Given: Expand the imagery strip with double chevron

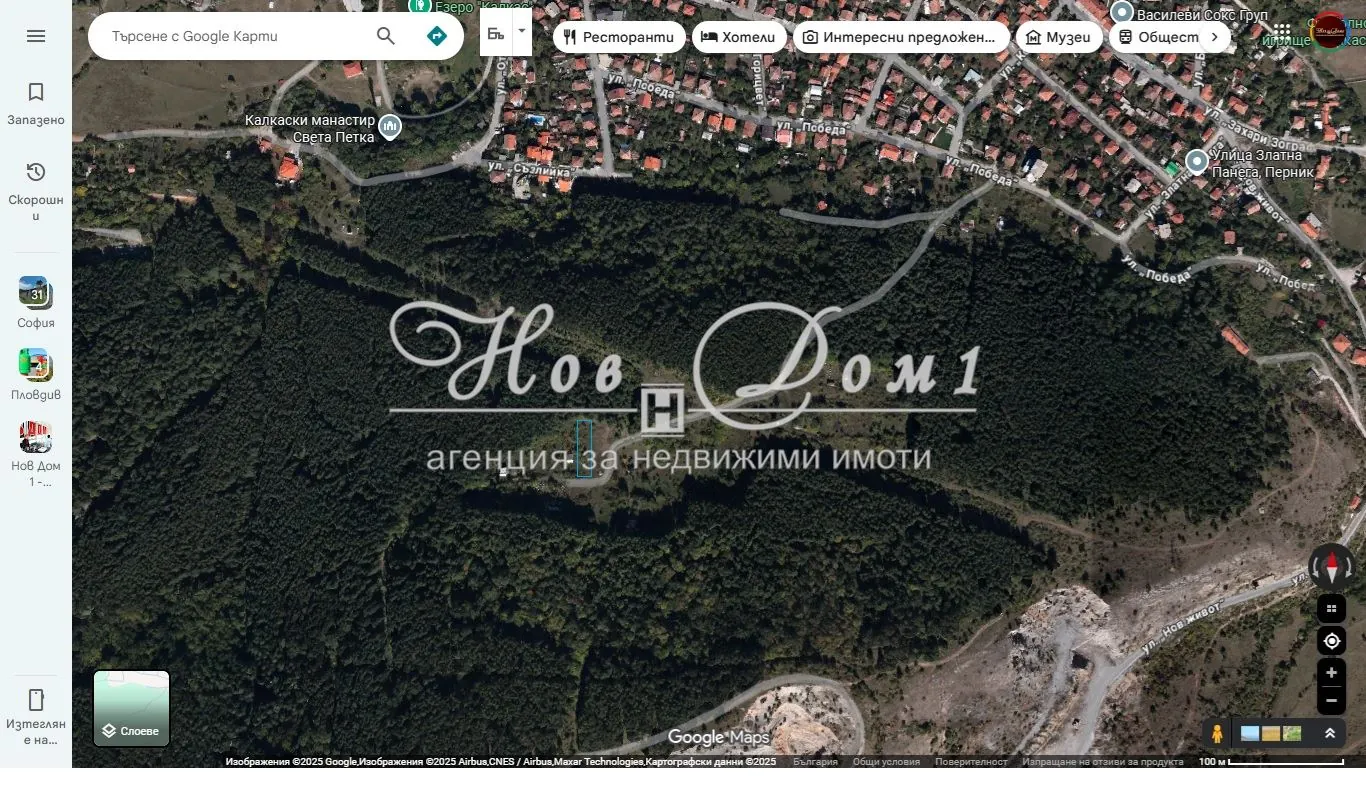Looking at the screenshot, I should [x=1330, y=733].
